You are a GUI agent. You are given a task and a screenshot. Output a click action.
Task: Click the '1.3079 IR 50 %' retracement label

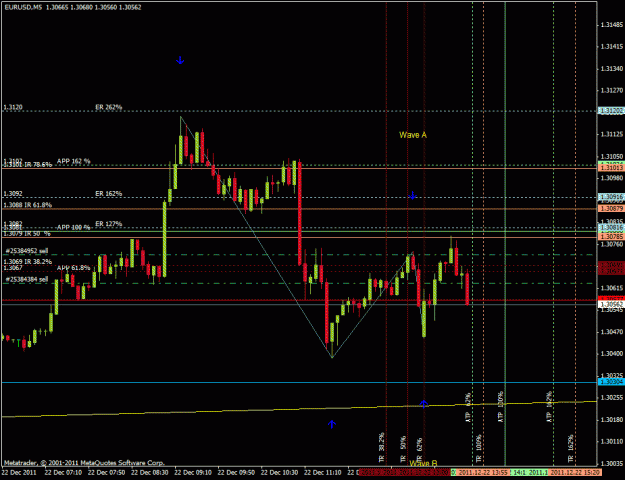click(27, 233)
